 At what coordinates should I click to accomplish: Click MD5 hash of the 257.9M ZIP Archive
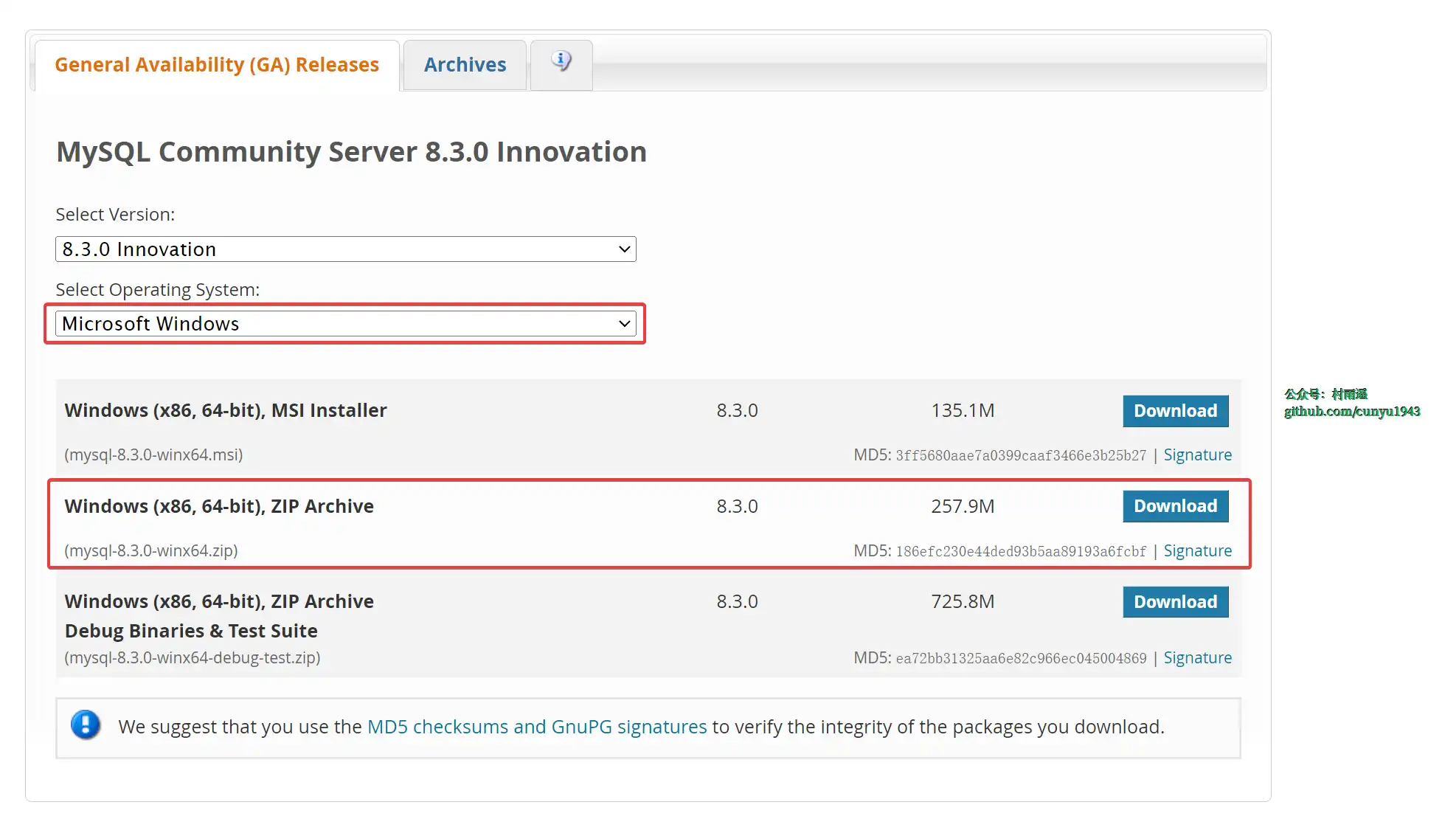coord(1021,552)
